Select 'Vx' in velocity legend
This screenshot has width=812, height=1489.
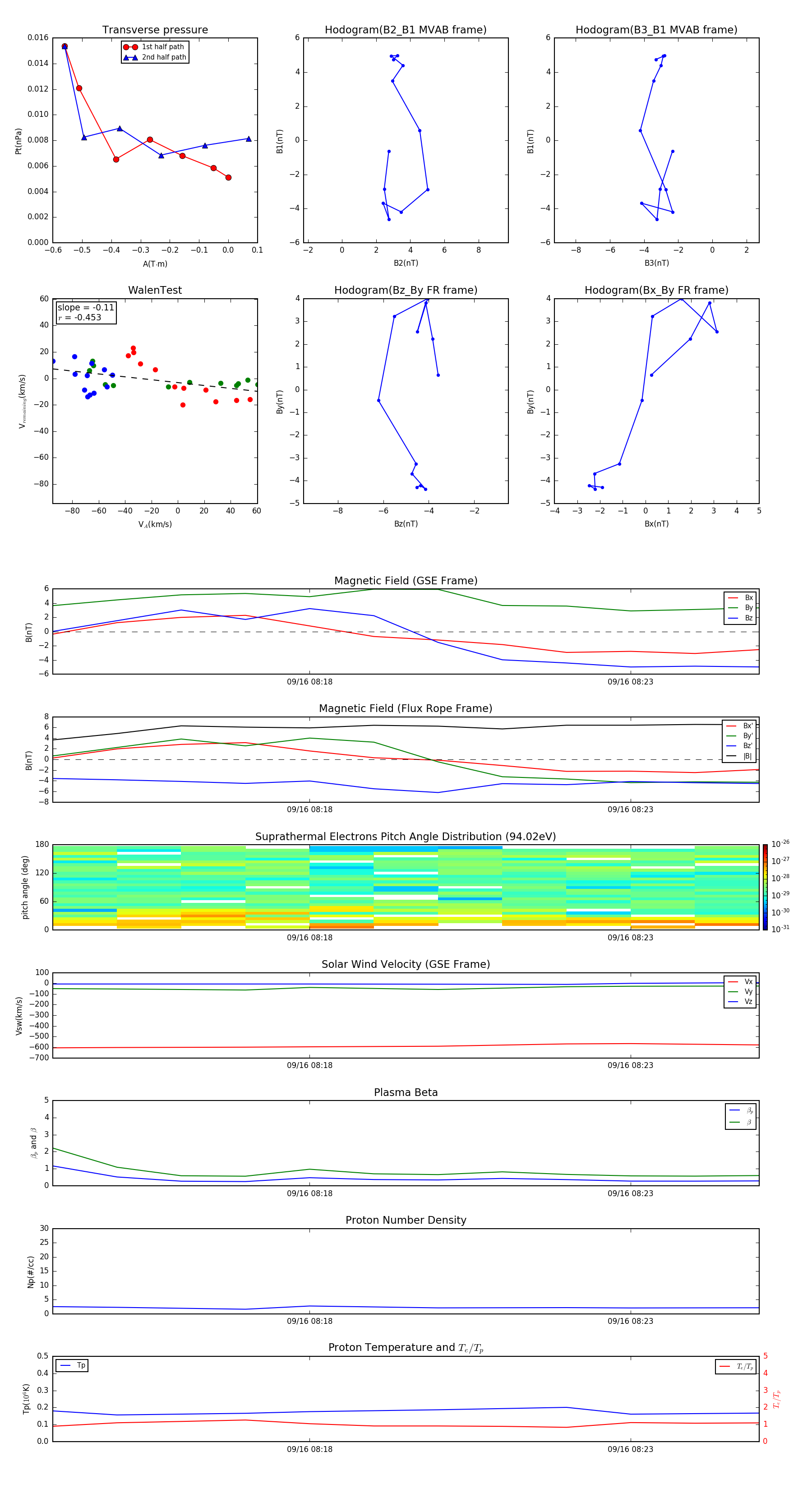pos(740,981)
